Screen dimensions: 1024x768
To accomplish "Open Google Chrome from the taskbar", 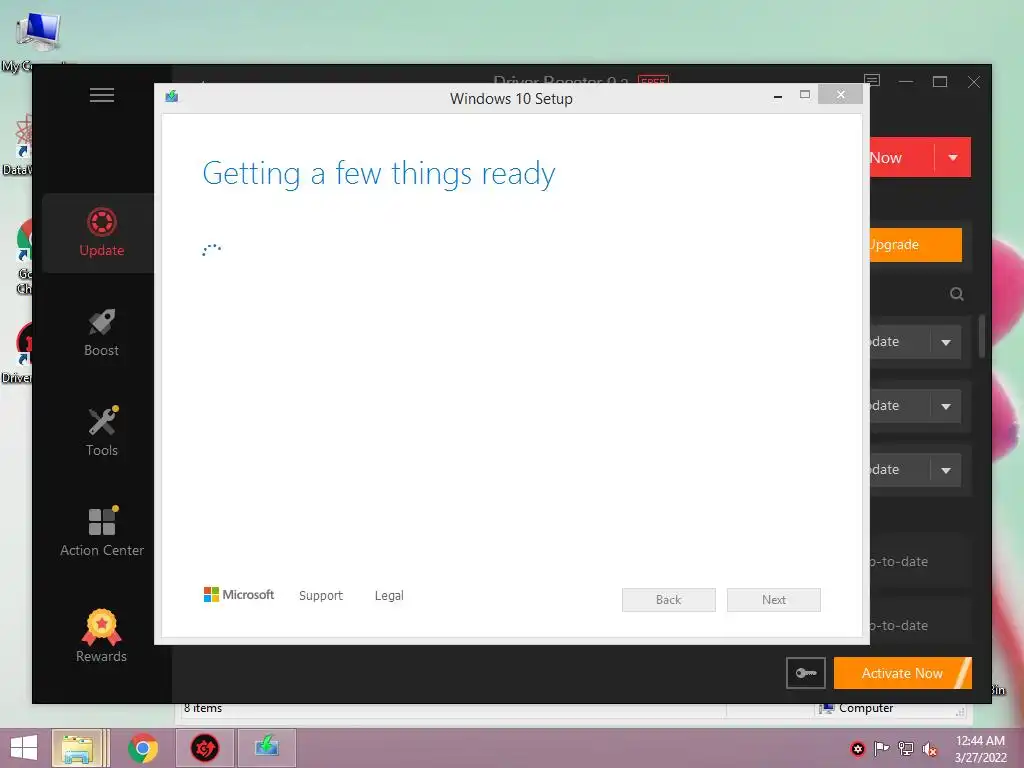I will click(x=143, y=748).
